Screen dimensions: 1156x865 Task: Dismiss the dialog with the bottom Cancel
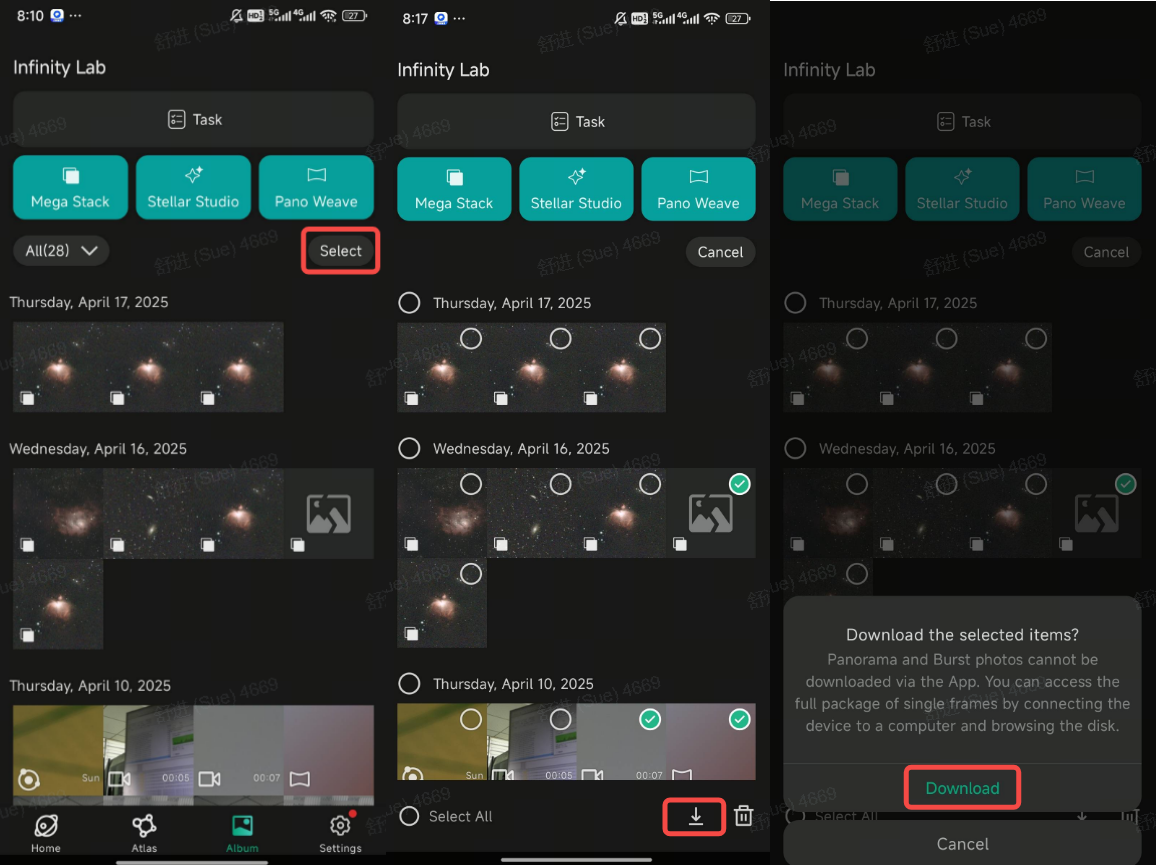(962, 843)
